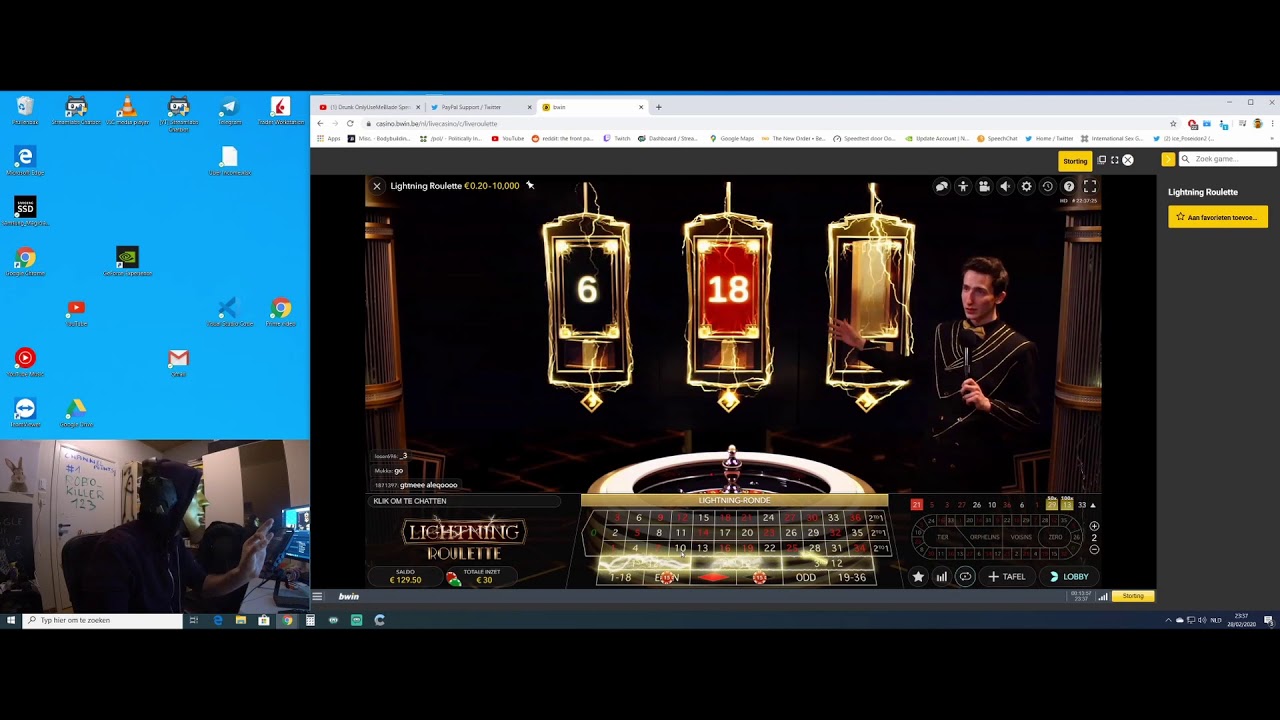Reload the page in Chrome

350,123
